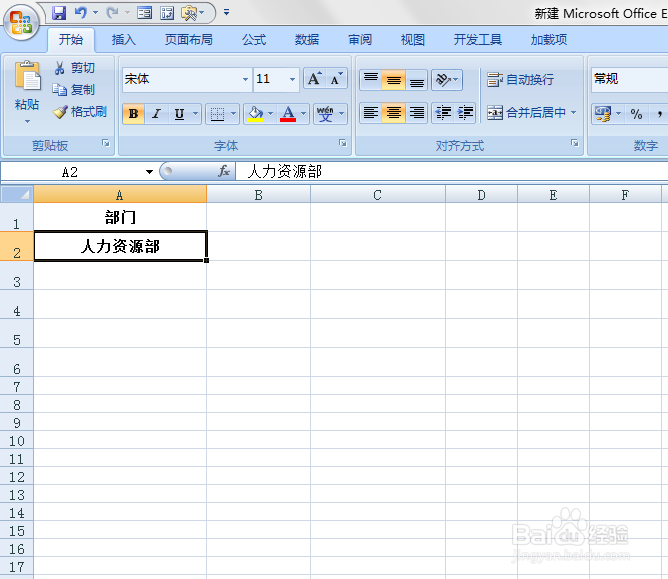Screen dimensions: 668x579
Task: Switch to the 公式 tab
Action: (x=254, y=40)
